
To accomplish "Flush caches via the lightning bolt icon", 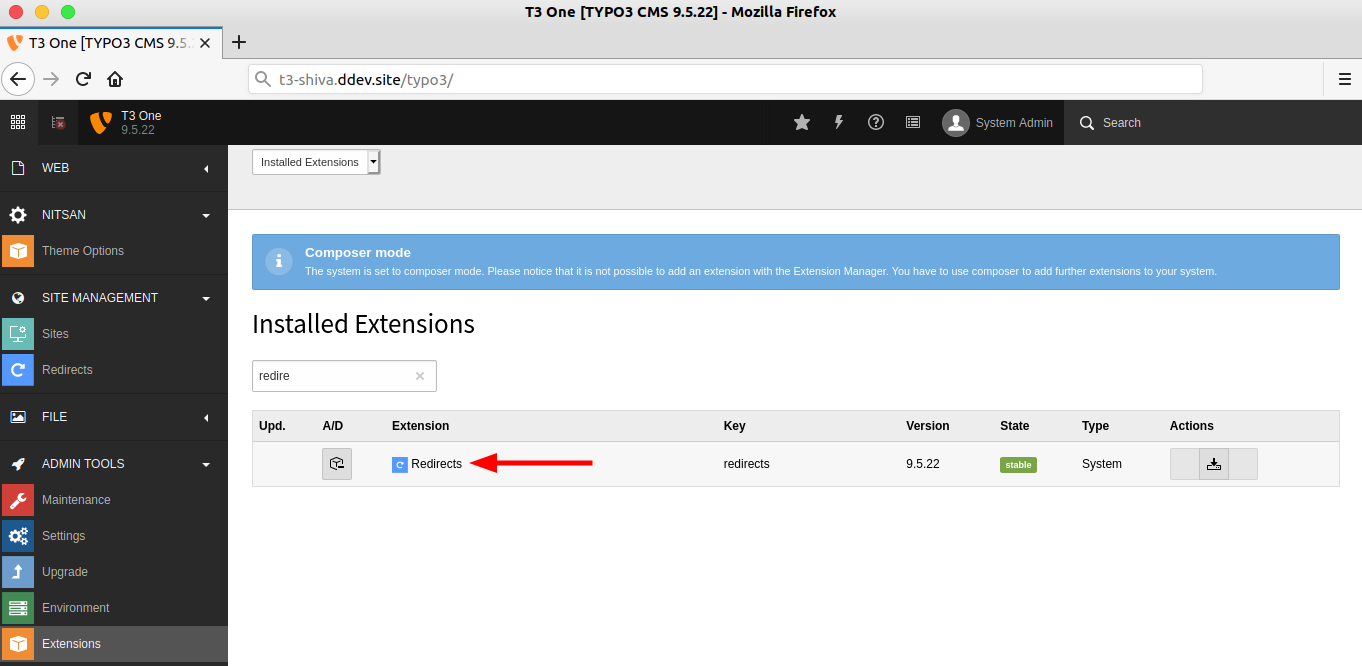I will point(838,122).
